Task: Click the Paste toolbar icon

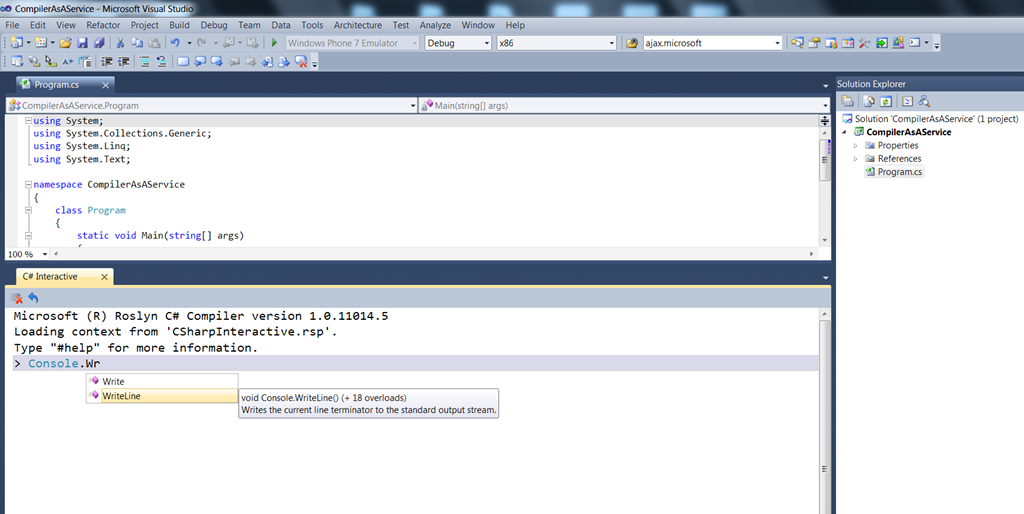Action: coord(154,43)
